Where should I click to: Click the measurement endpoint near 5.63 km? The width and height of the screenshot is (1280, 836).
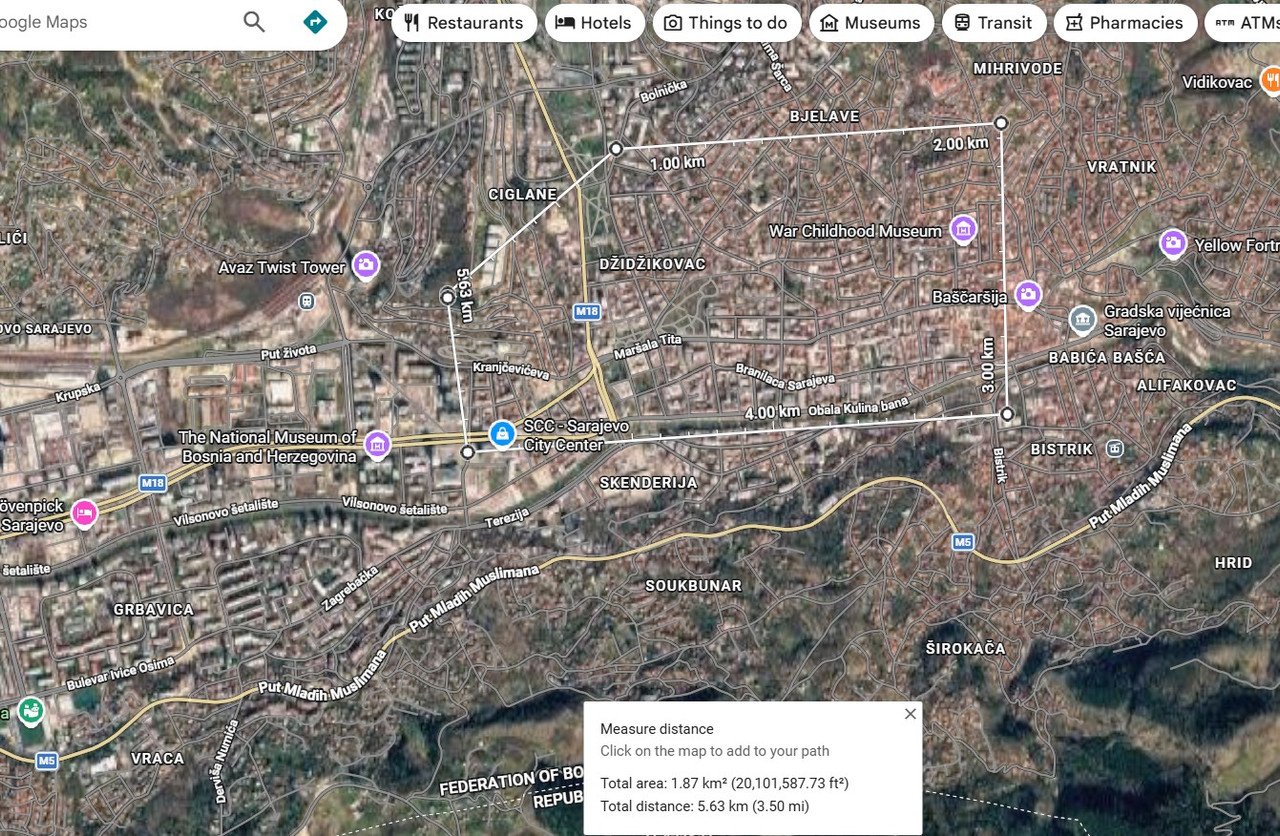[448, 297]
